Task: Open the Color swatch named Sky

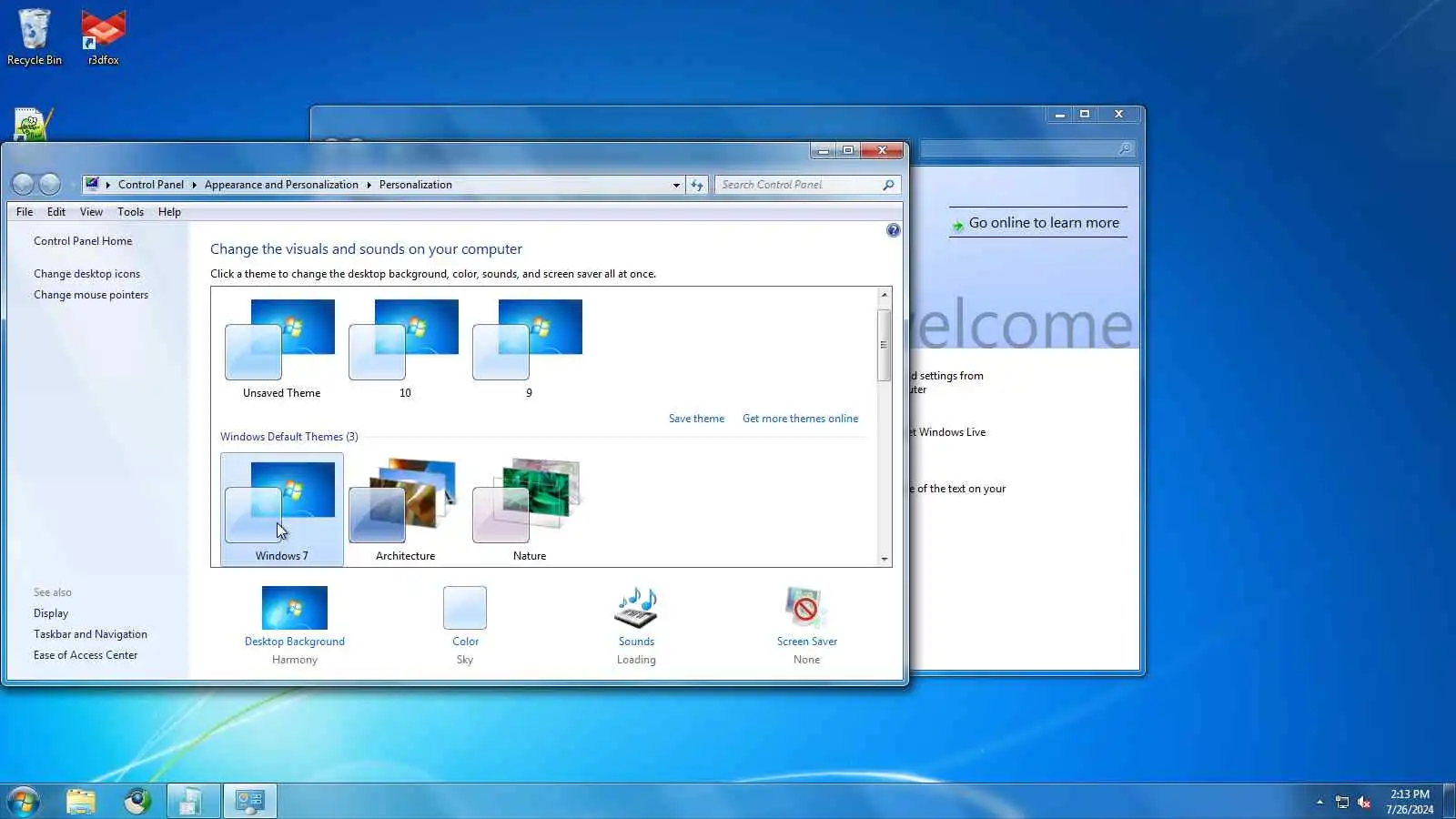Action: click(465, 608)
